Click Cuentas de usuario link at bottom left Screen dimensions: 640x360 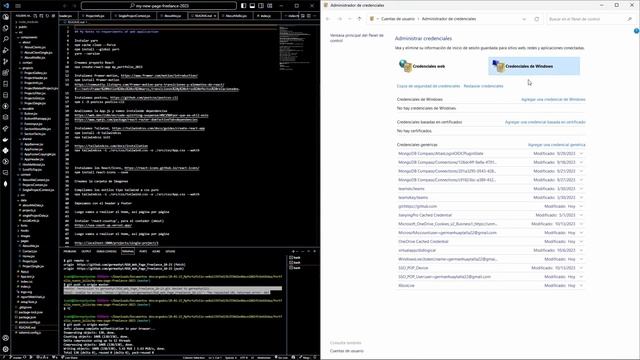tap(347, 351)
